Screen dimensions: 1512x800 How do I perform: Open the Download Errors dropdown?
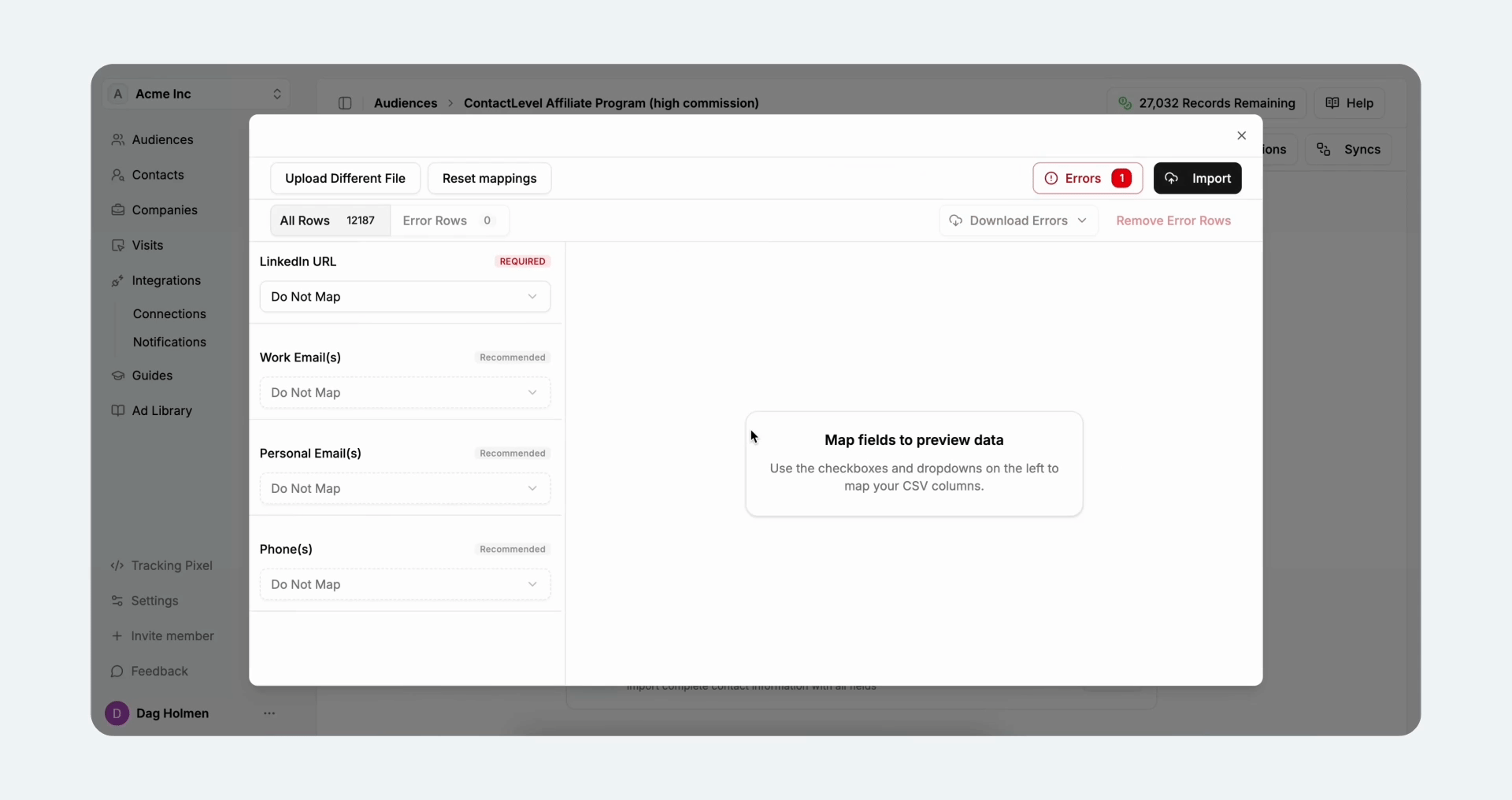[1018, 220]
